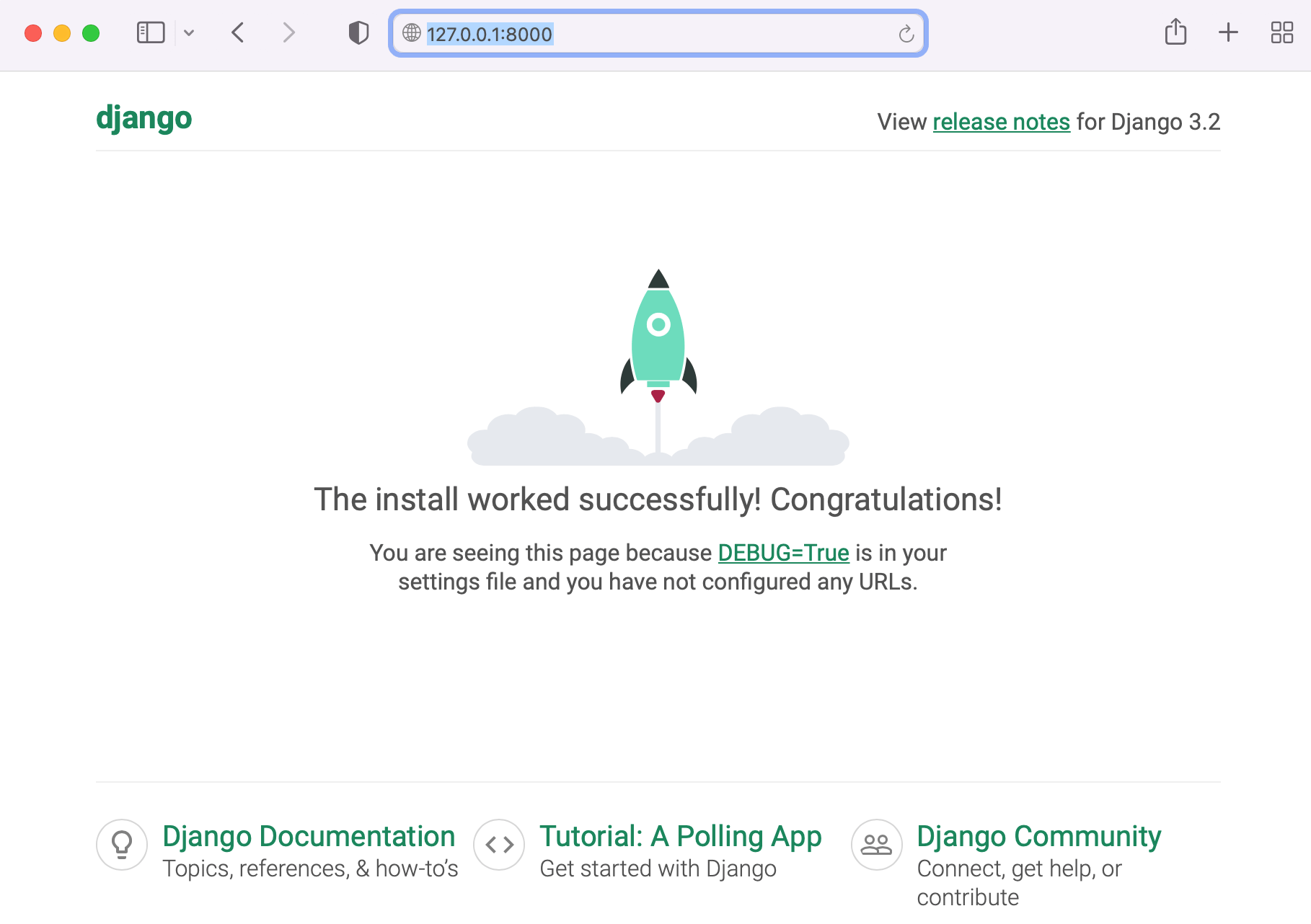Open the sidebar options dropdown chevron
The width and height of the screenshot is (1311, 924).
point(189,32)
